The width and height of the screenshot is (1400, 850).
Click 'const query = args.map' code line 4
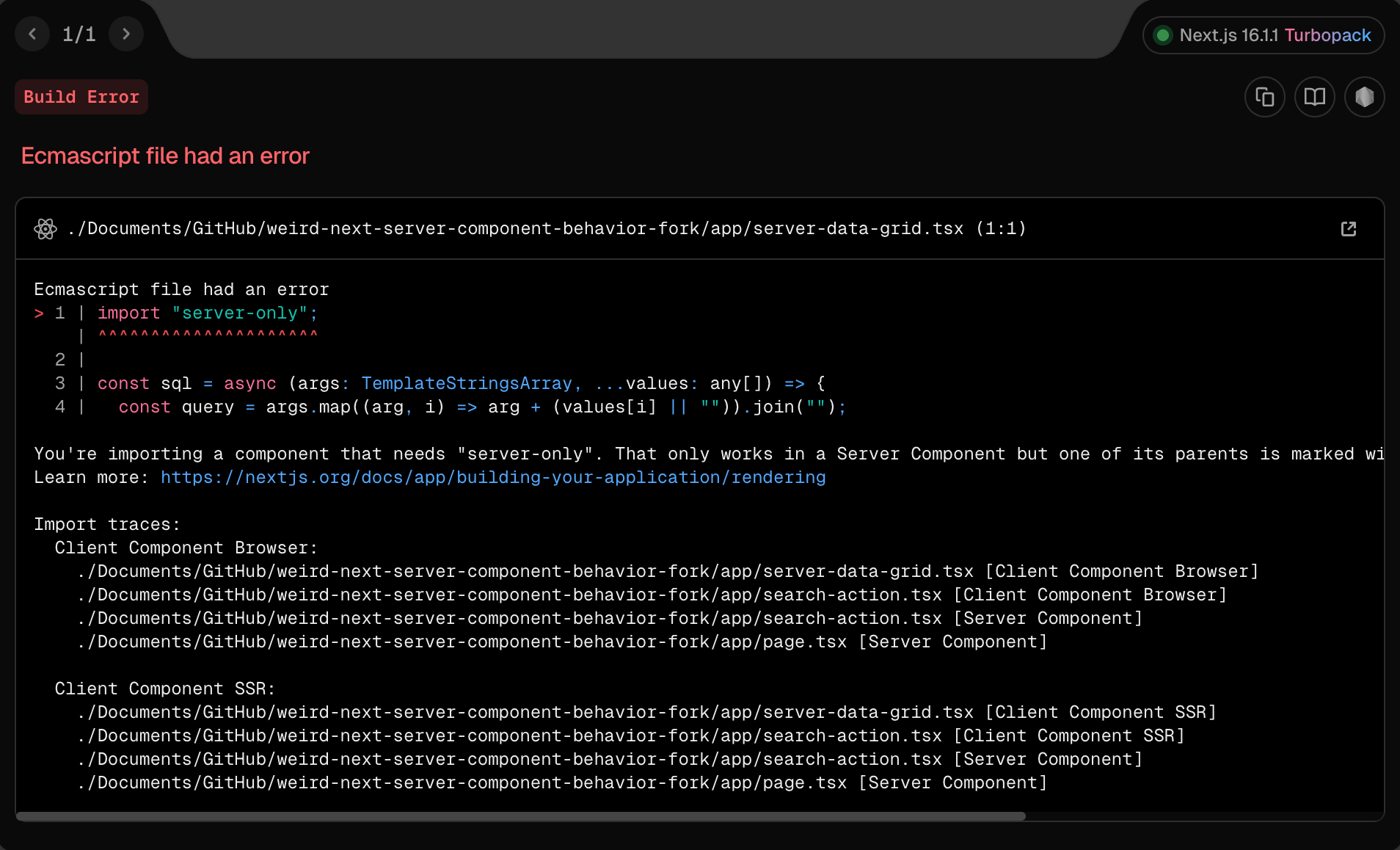pos(482,407)
